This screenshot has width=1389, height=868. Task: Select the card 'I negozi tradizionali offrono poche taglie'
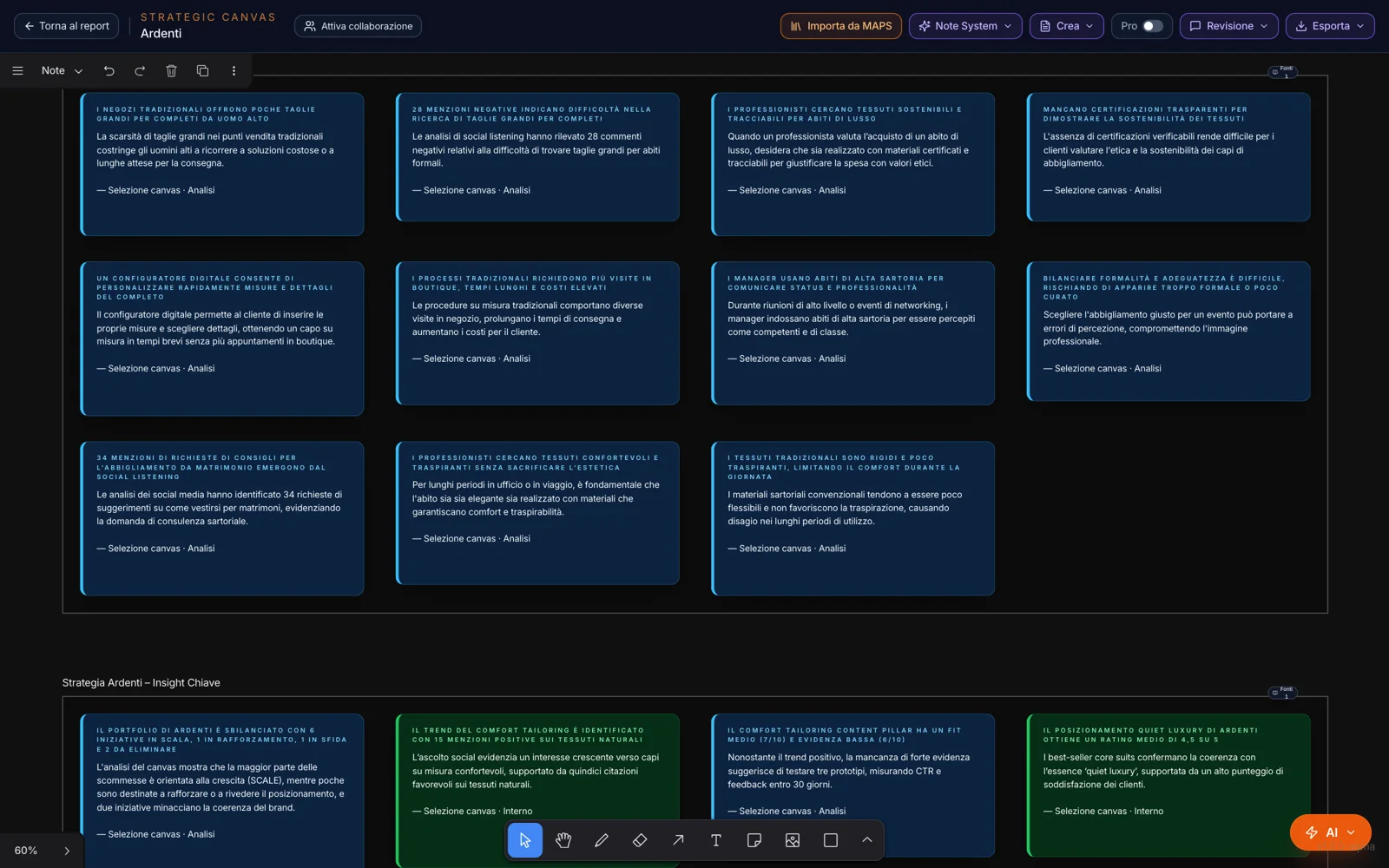[222, 164]
